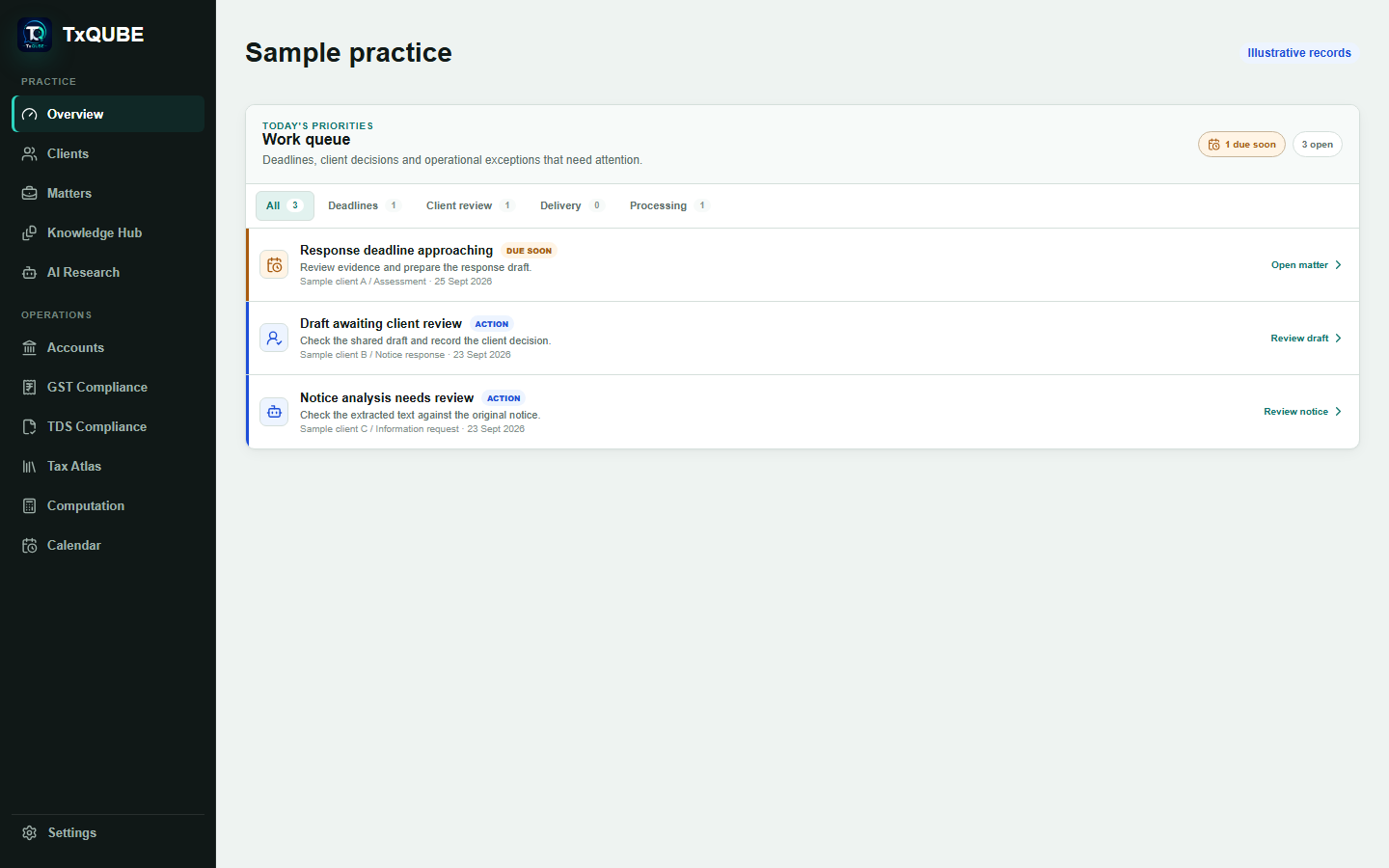
Task: Click the ACTION tag on Draft awaiting client review
Action: 492,324
